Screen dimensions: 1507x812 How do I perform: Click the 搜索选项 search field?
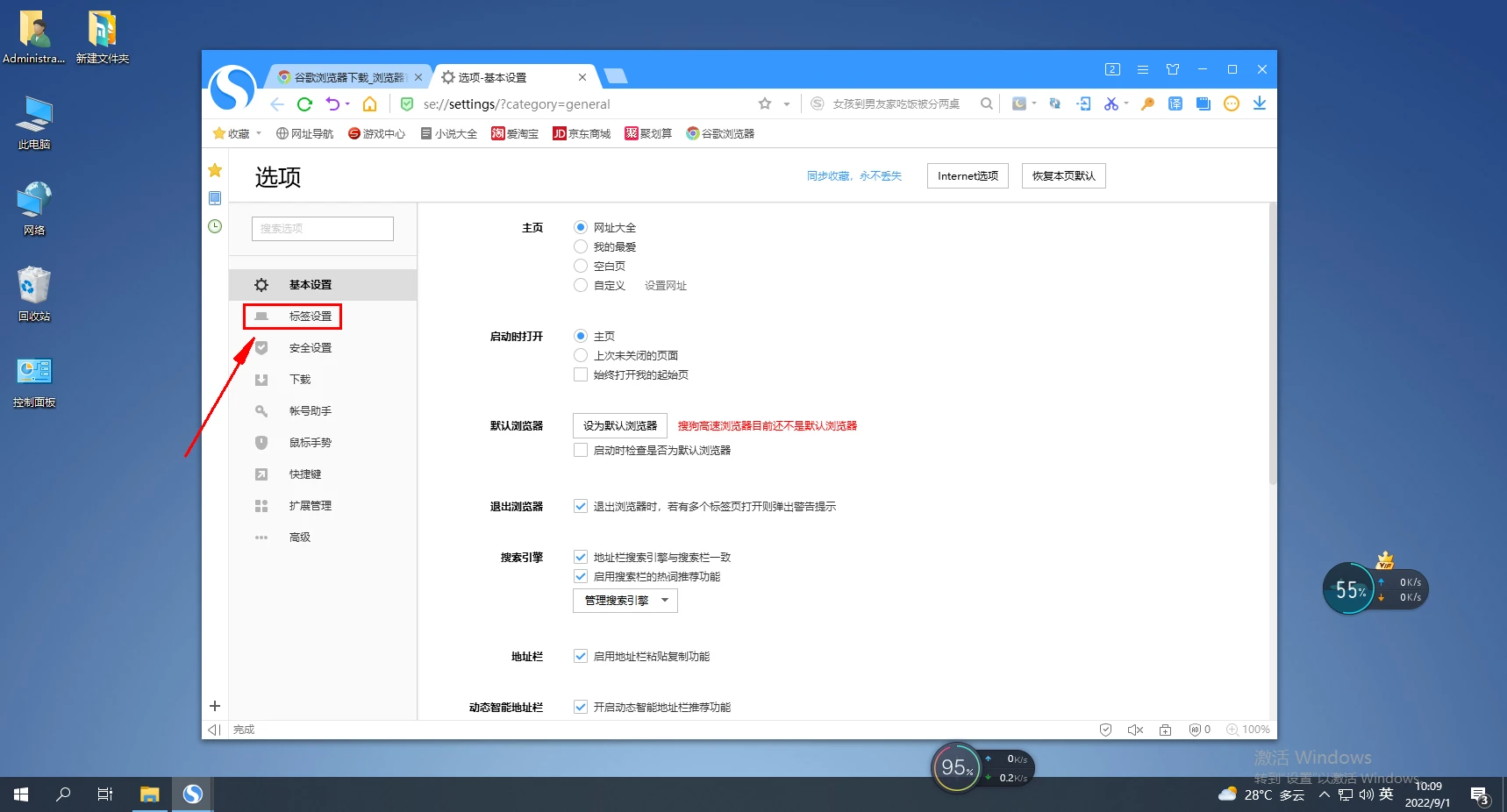click(x=323, y=229)
